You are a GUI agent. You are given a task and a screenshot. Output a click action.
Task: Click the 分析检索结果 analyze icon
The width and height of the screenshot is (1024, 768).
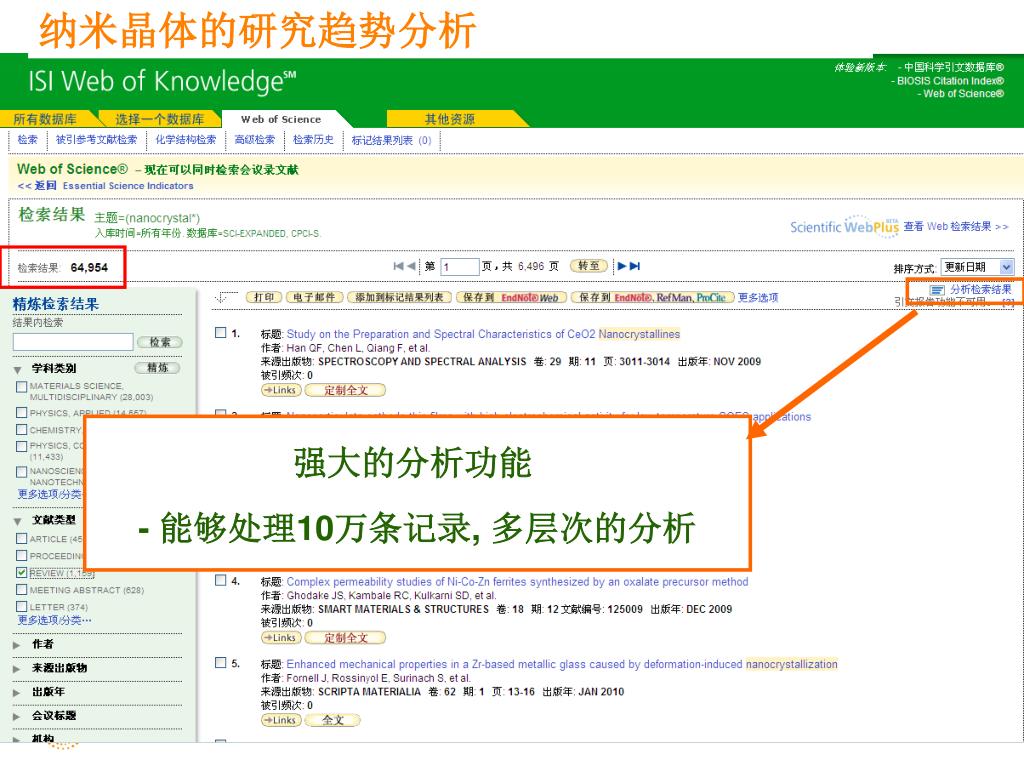(937, 289)
